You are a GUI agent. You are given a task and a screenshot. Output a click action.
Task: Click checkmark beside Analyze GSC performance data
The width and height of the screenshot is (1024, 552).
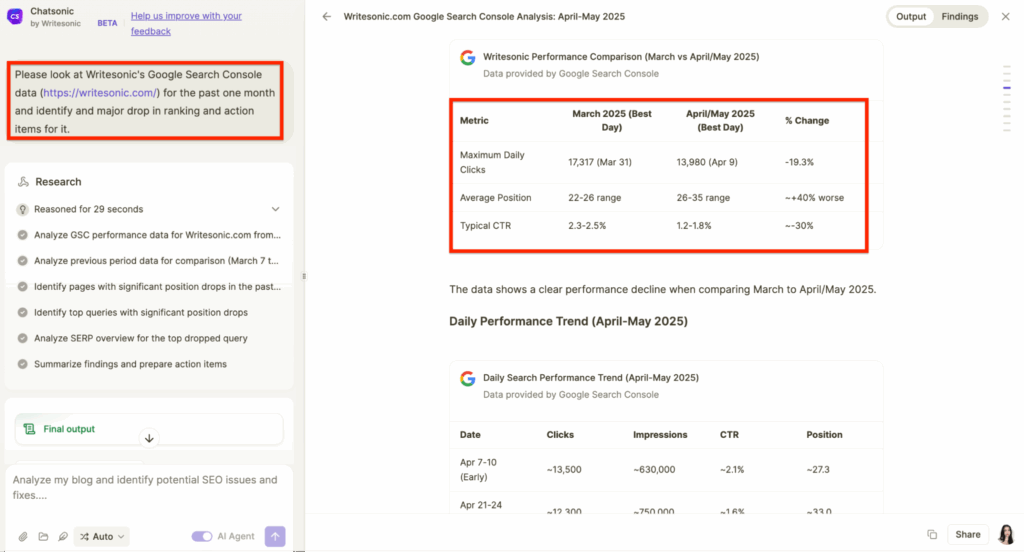tap(23, 235)
